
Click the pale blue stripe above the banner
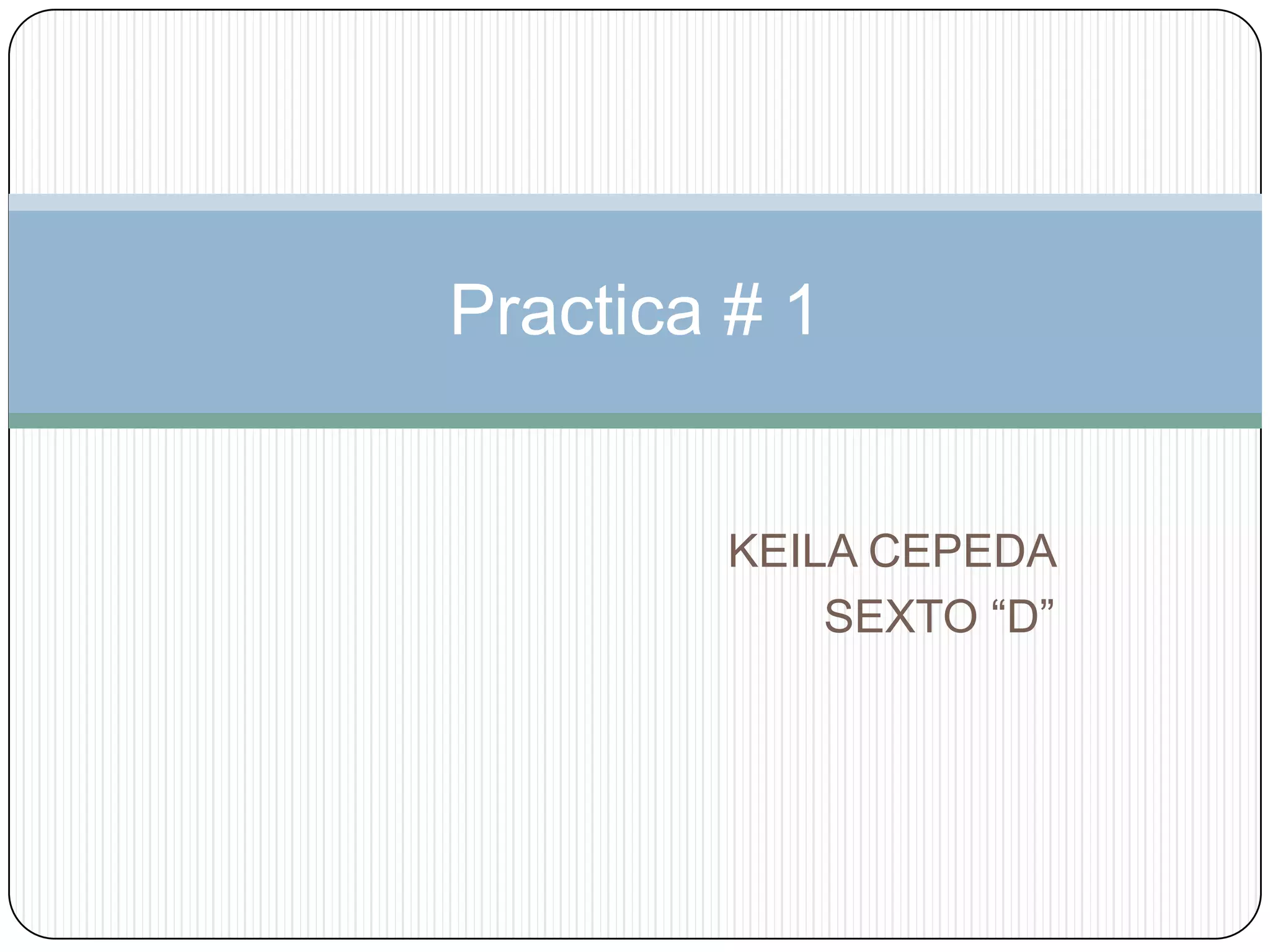point(635,202)
